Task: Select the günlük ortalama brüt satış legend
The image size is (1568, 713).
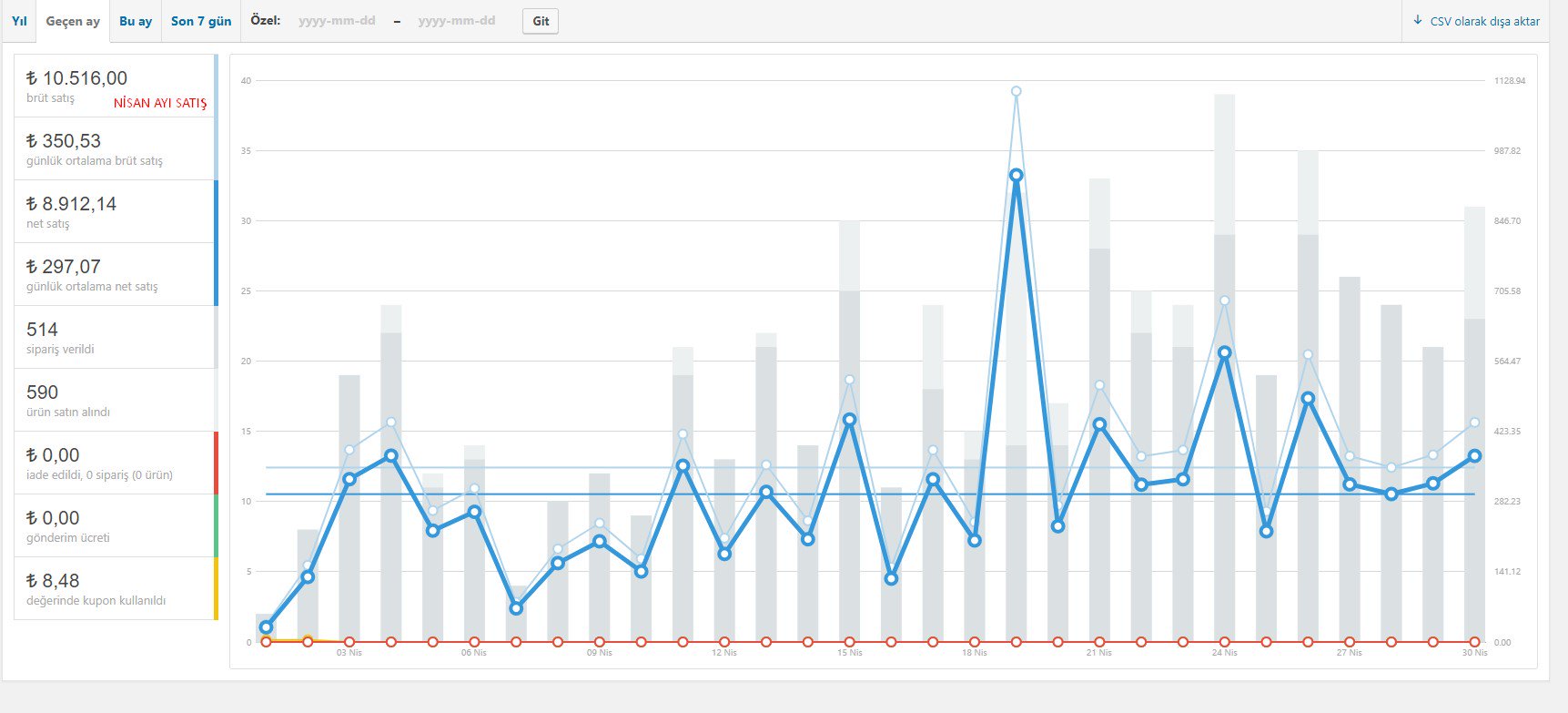Action: [116, 148]
